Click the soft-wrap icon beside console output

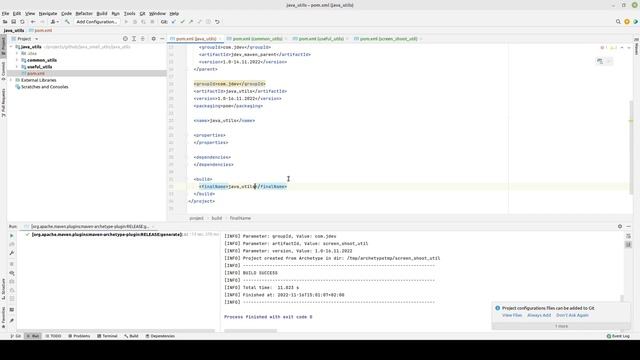(629, 236)
